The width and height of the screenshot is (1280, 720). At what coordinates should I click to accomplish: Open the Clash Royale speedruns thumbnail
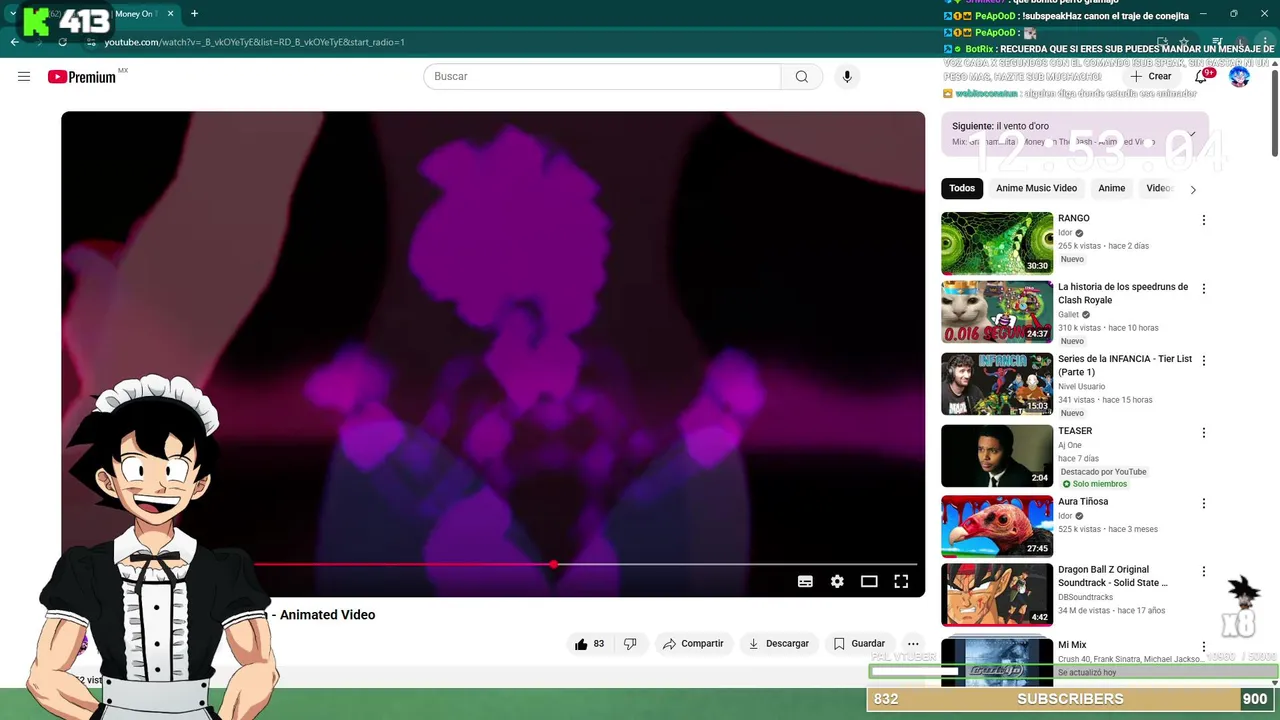997,312
